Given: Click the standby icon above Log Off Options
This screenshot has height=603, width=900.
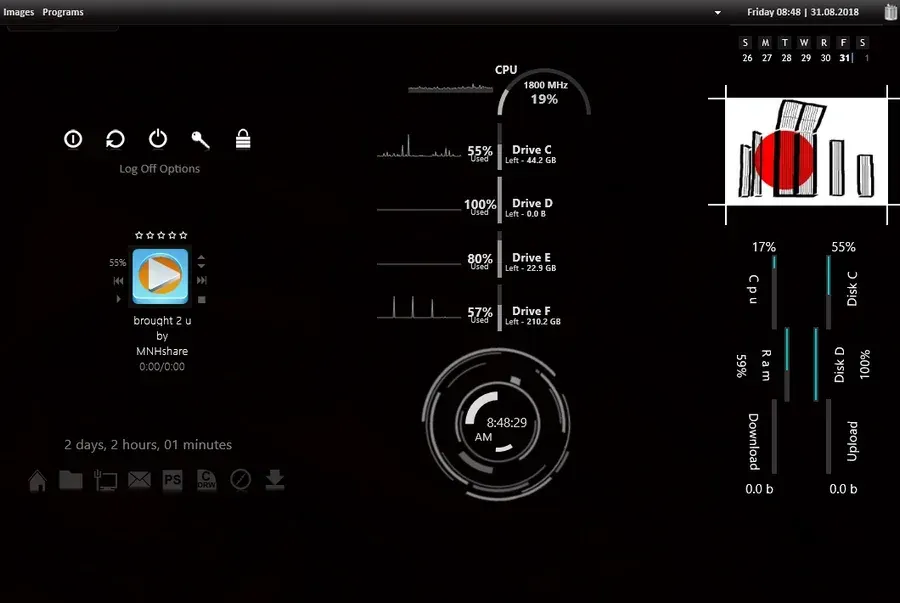Looking at the screenshot, I should coord(73,139).
